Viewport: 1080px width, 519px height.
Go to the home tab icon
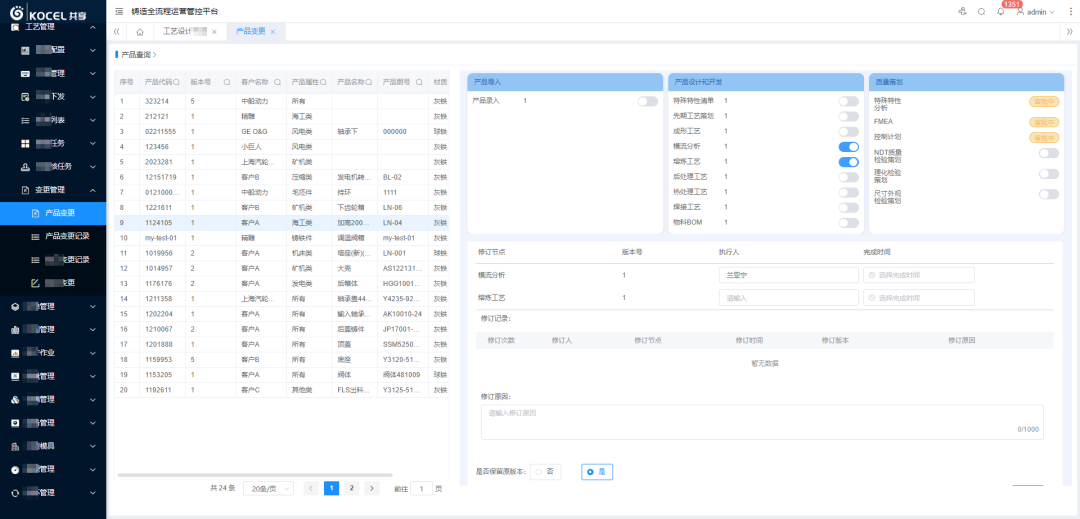click(x=140, y=32)
